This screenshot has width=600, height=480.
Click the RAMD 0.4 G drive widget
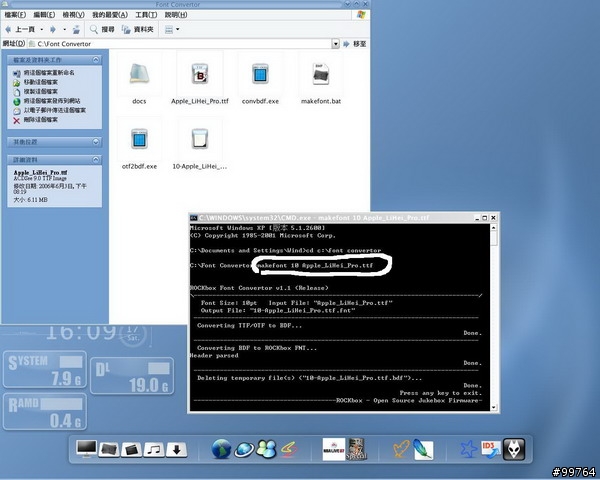pyautogui.click(x=45, y=411)
